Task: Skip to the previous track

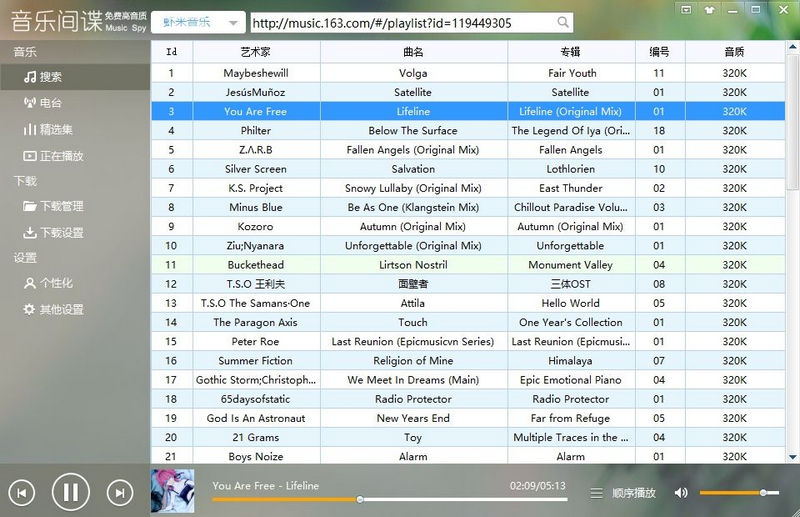Action: 22,491
